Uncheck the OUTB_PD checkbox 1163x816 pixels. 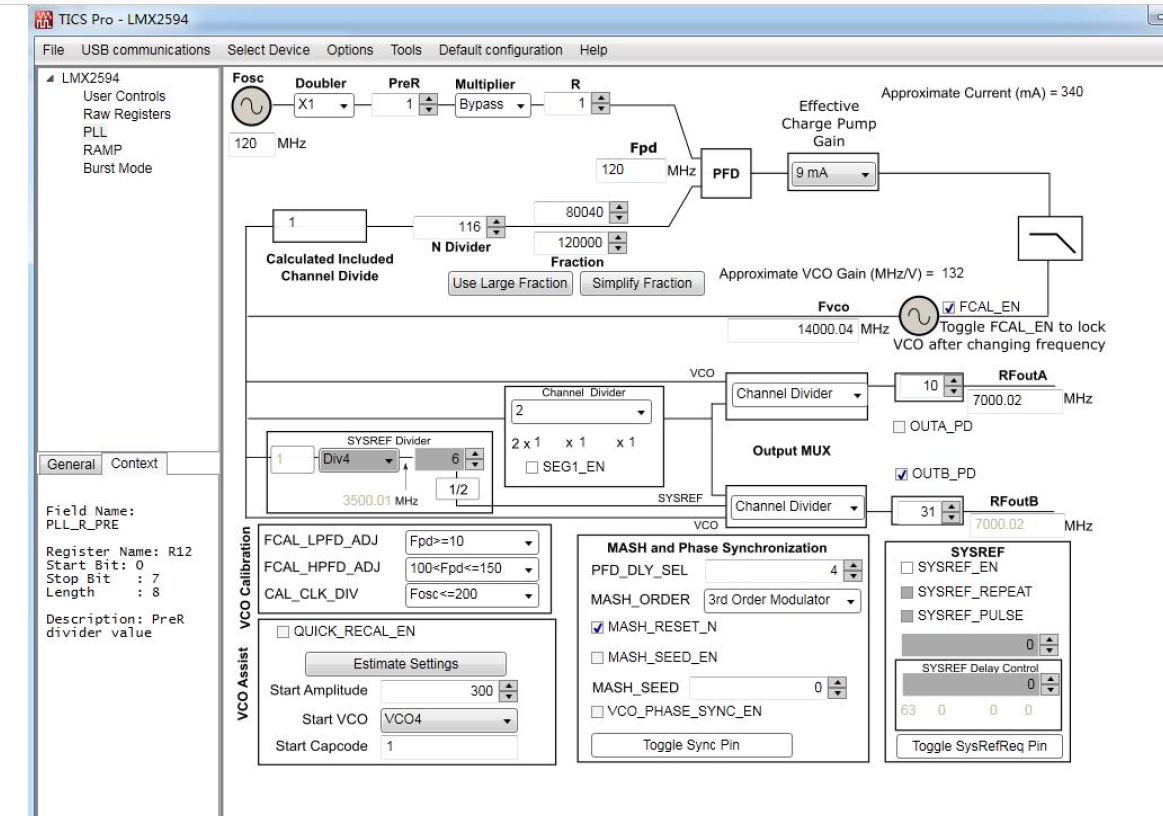tap(901, 474)
